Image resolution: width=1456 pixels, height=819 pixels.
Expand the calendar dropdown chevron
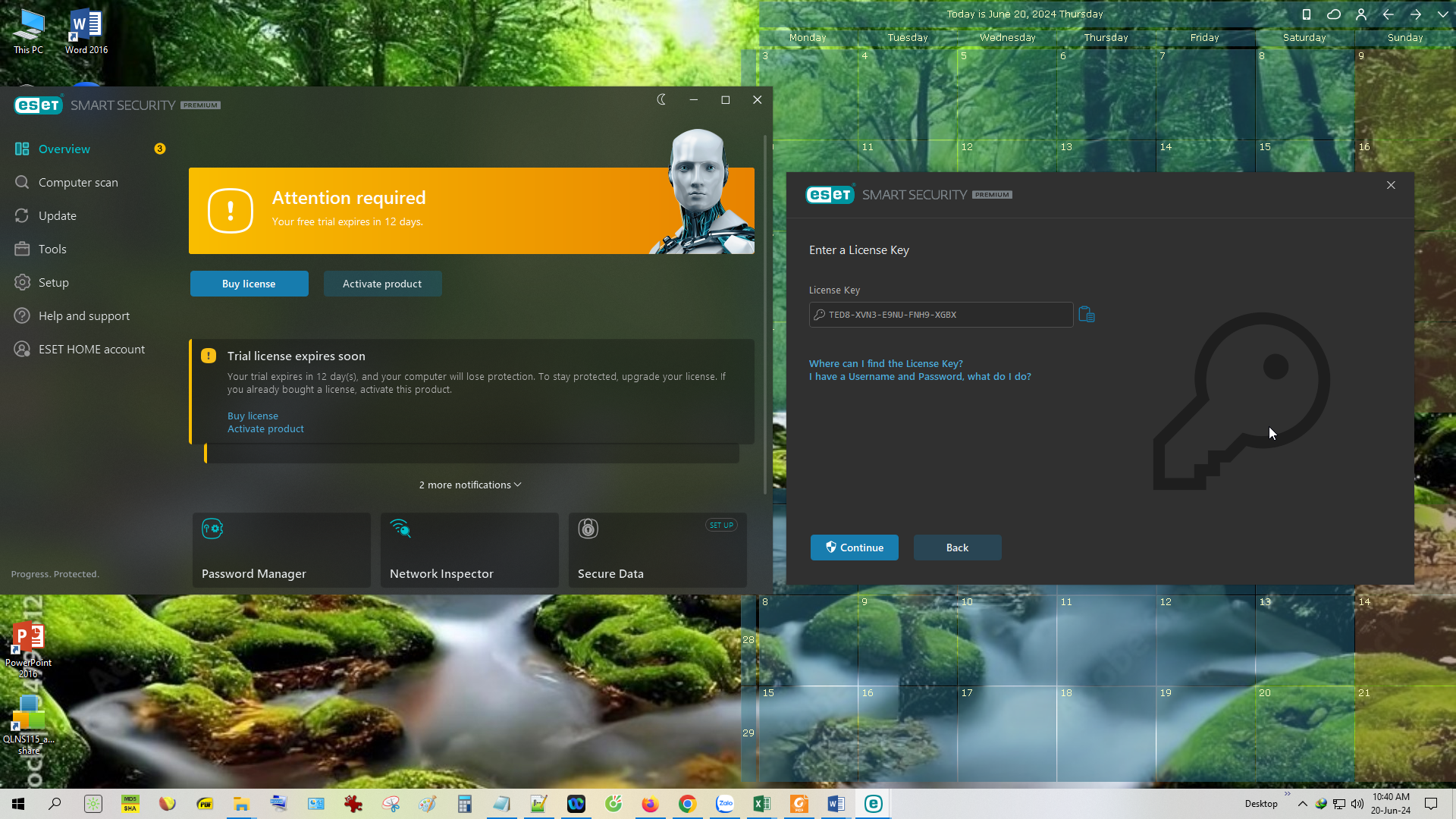click(1443, 14)
